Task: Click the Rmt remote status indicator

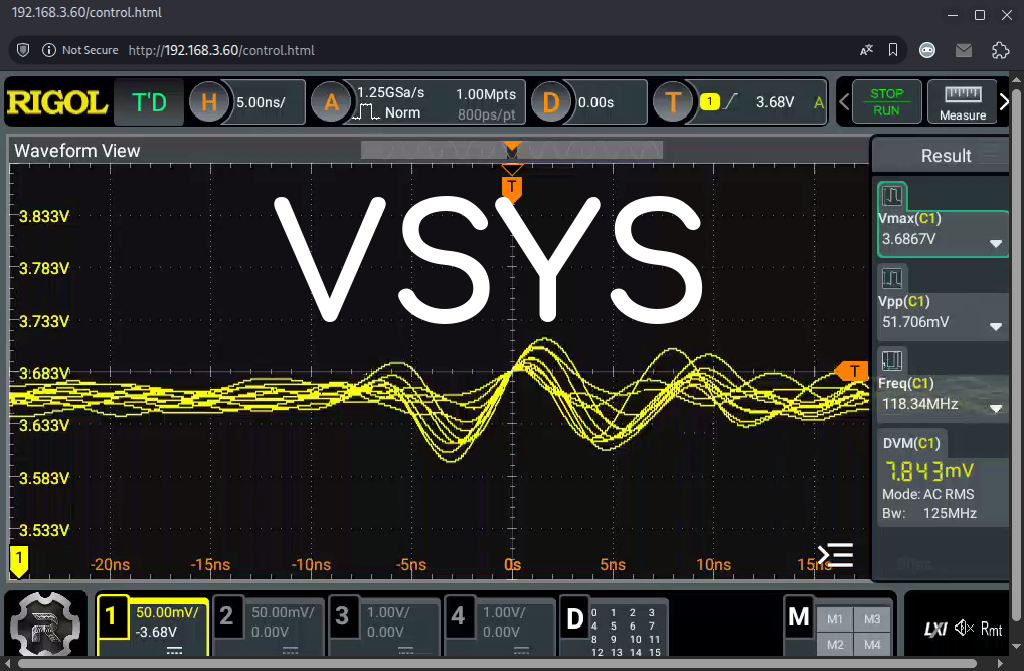Action: click(991, 629)
